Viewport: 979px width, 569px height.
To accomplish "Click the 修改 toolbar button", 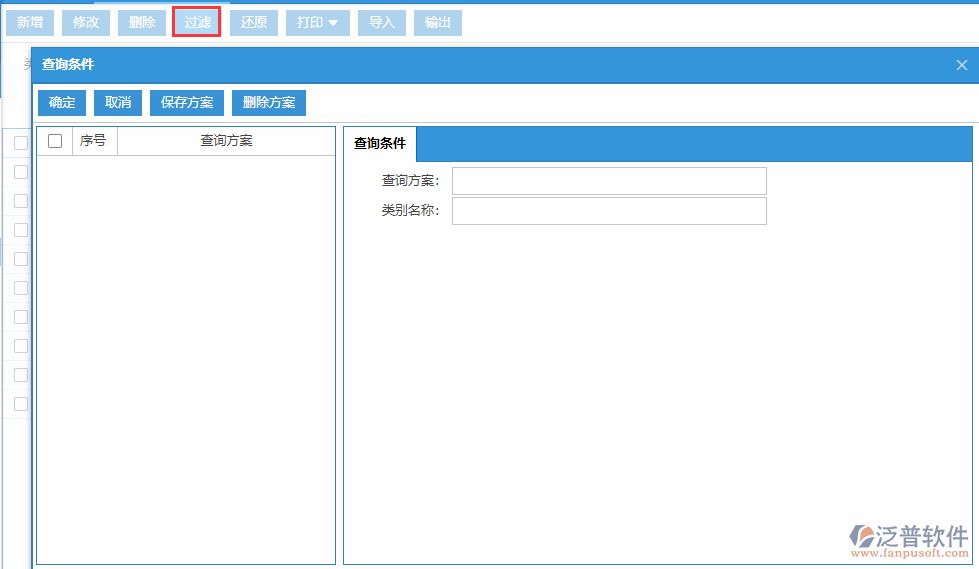I will pos(86,22).
